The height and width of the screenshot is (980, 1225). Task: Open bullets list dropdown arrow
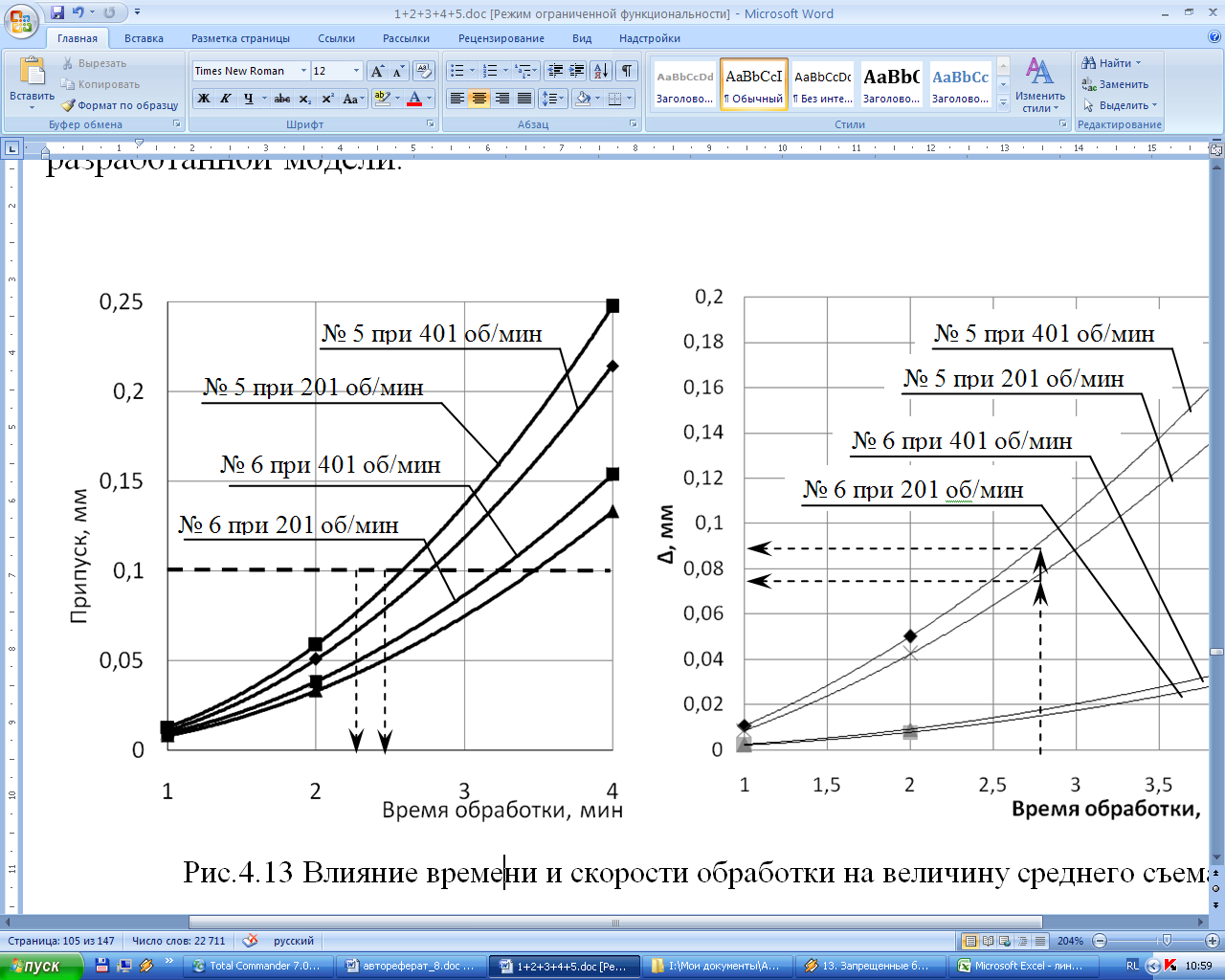tap(472, 71)
